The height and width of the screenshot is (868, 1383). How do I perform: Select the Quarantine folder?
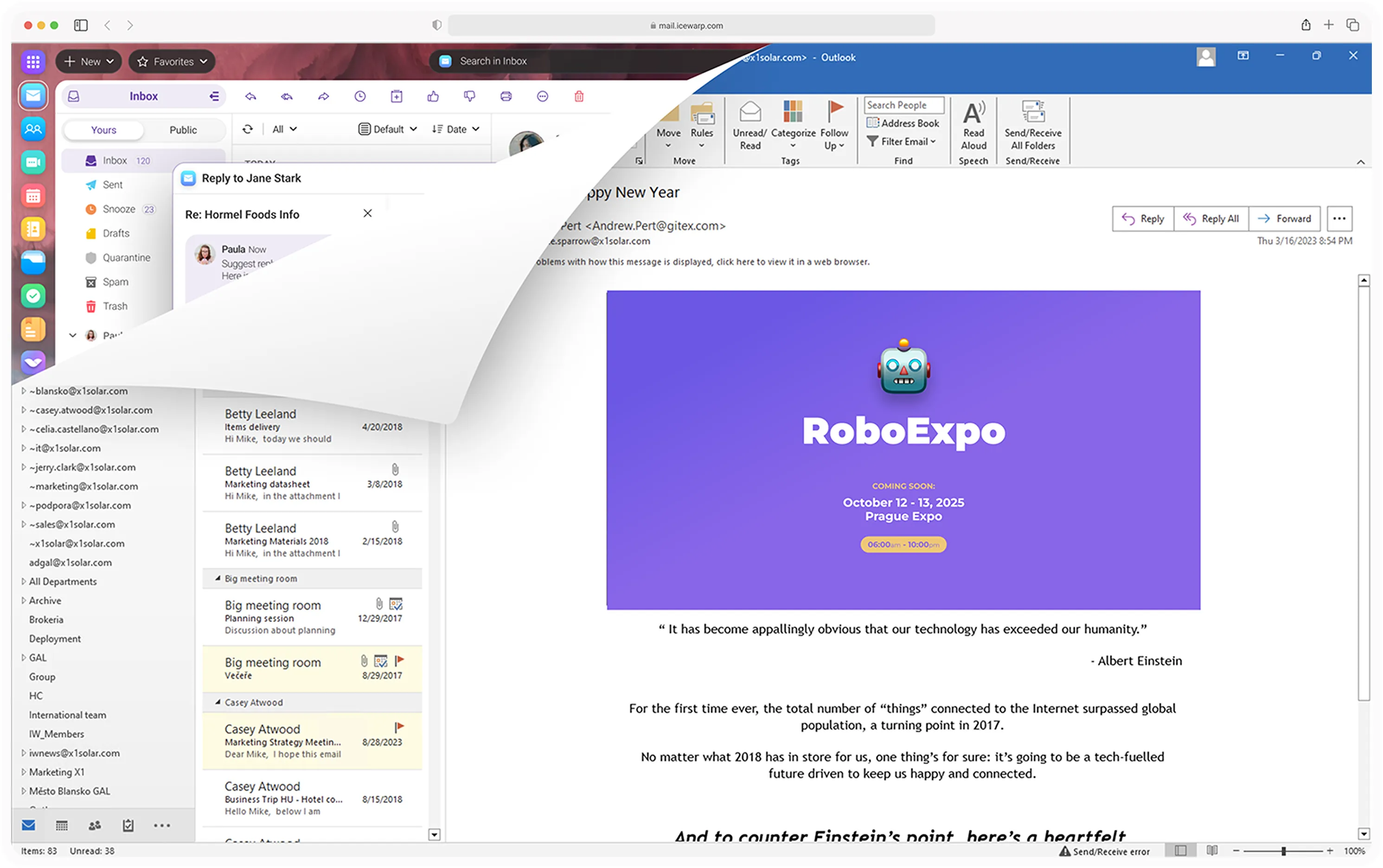click(126, 258)
